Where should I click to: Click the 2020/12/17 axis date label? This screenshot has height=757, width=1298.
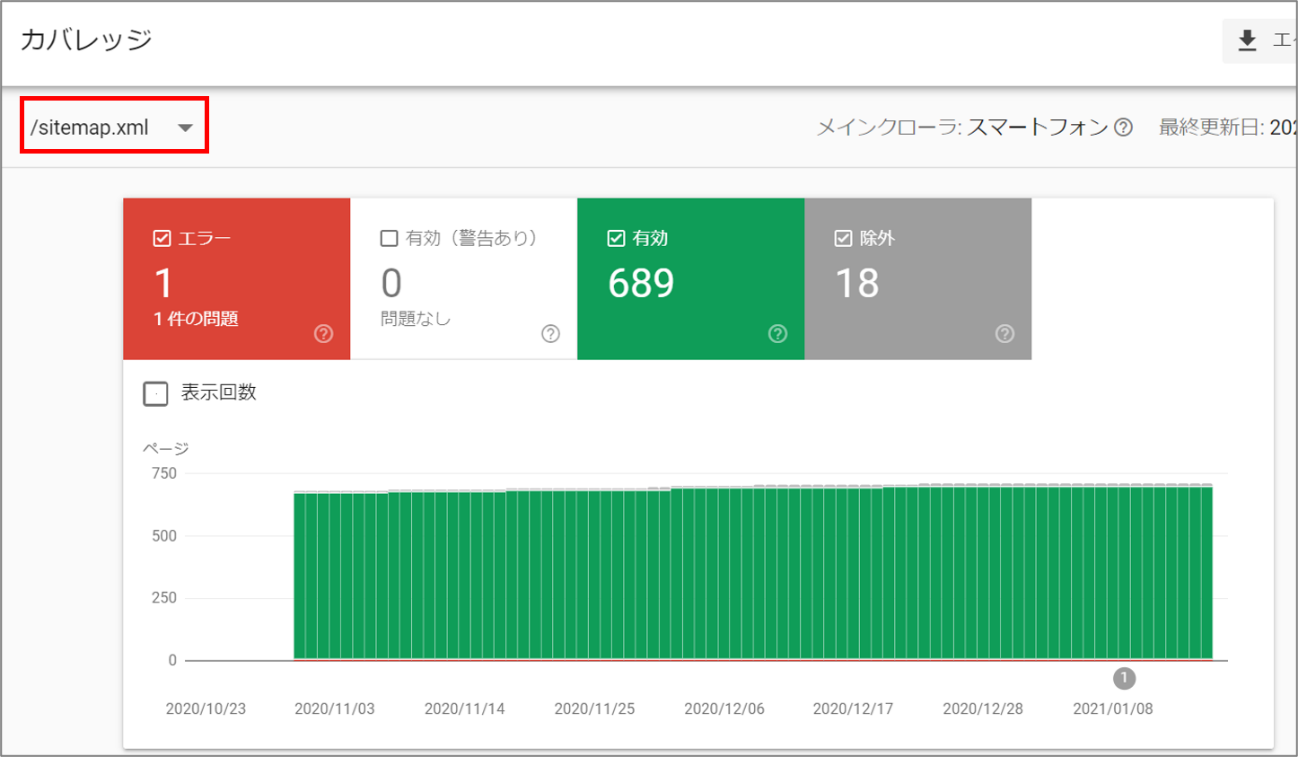point(853,708)
